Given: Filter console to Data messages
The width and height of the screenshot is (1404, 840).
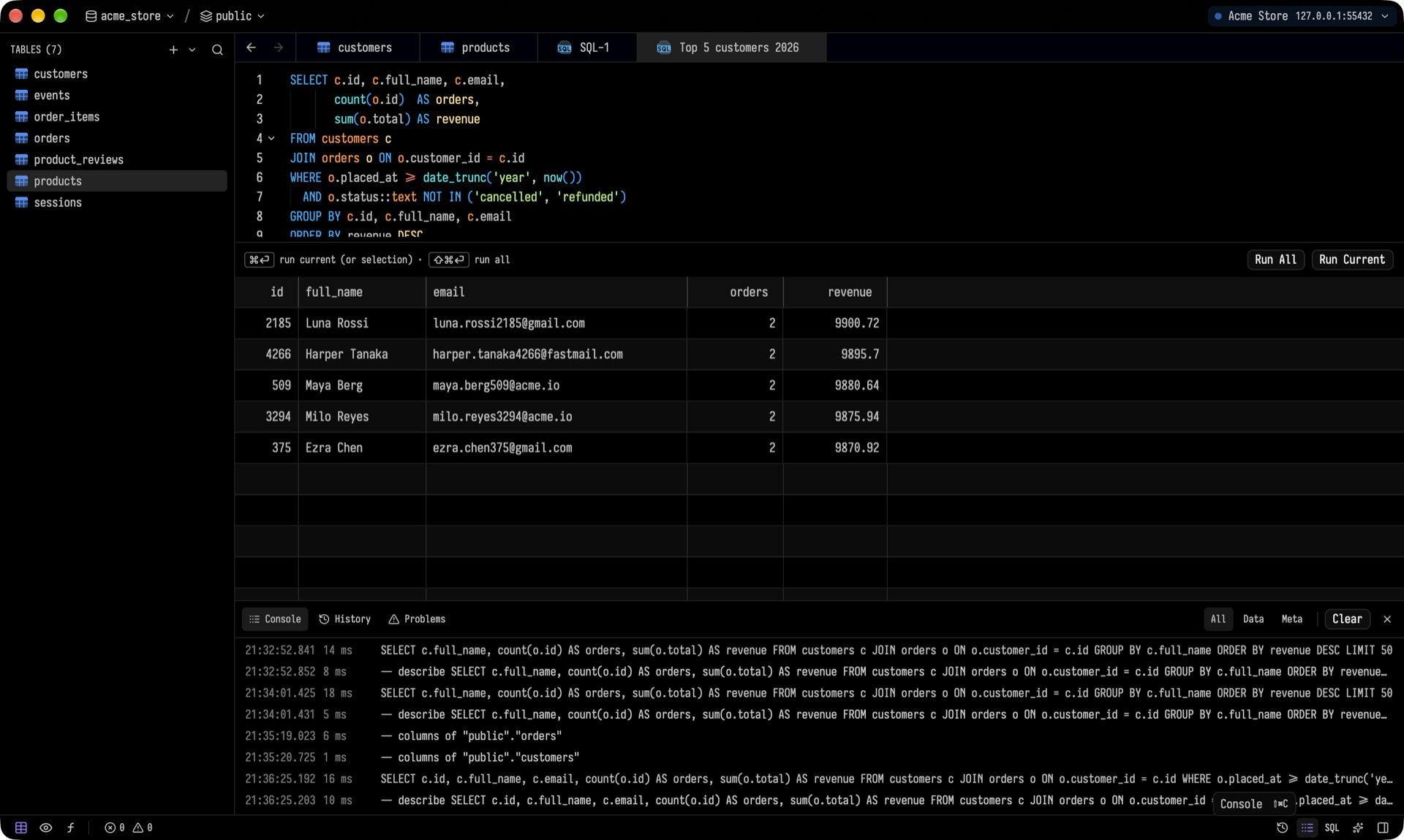Looking at the screenshot, I should pos(1253,619).
